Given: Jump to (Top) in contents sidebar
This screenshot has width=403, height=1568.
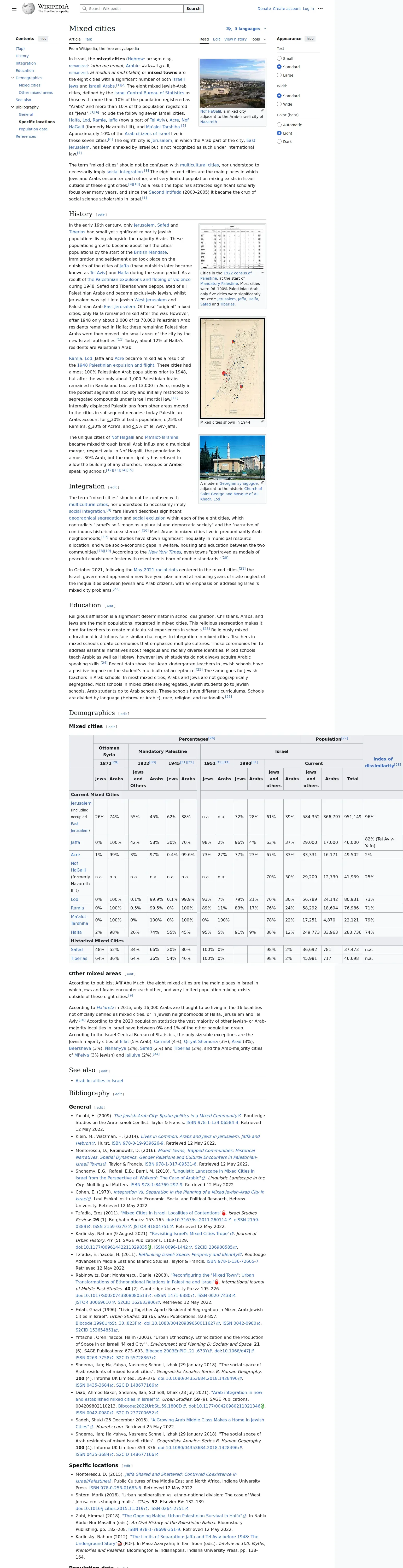Looking at the screenshot, I should point(20,49).
